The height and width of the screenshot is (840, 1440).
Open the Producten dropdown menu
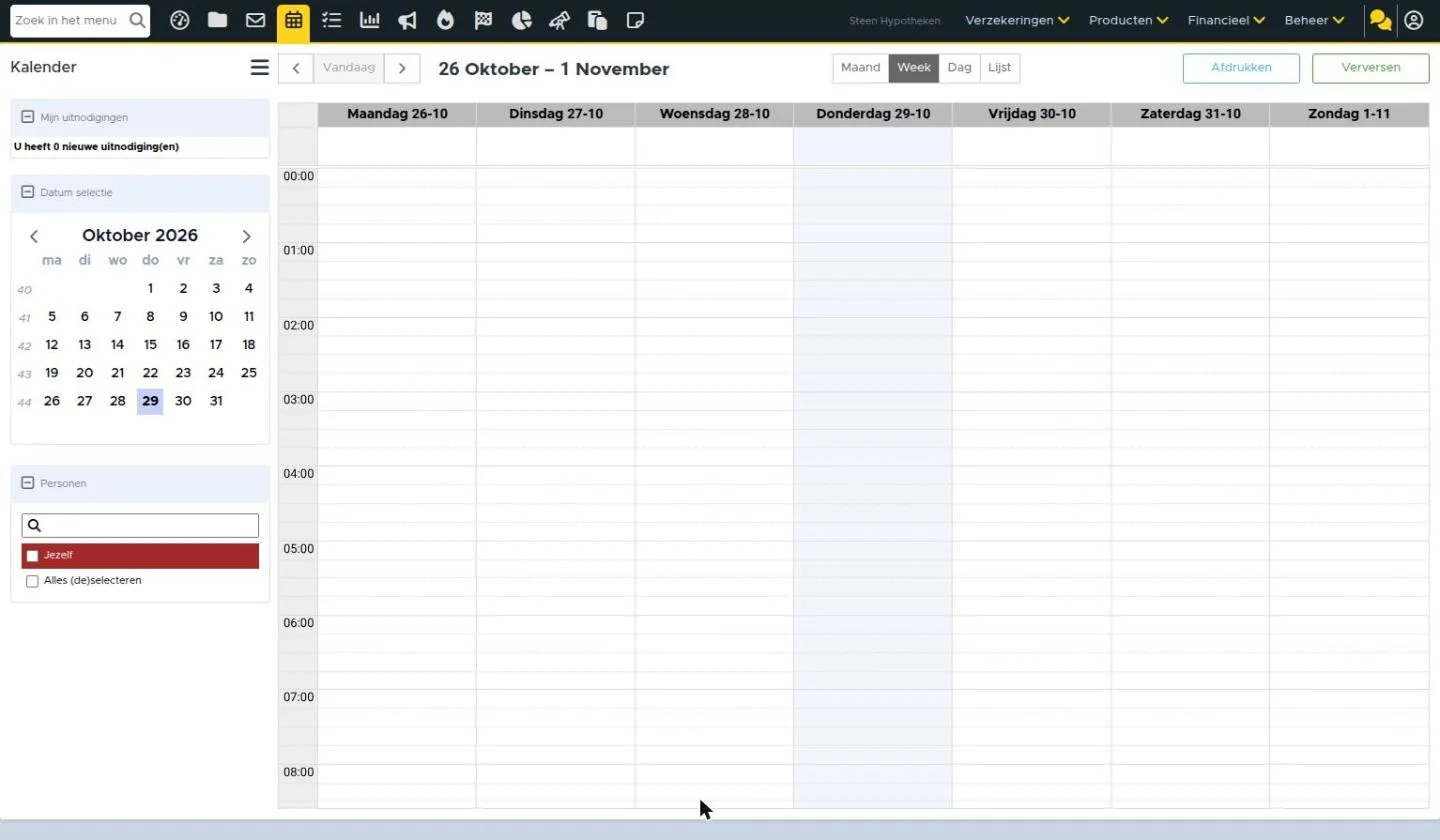(x=1128, y=20)
